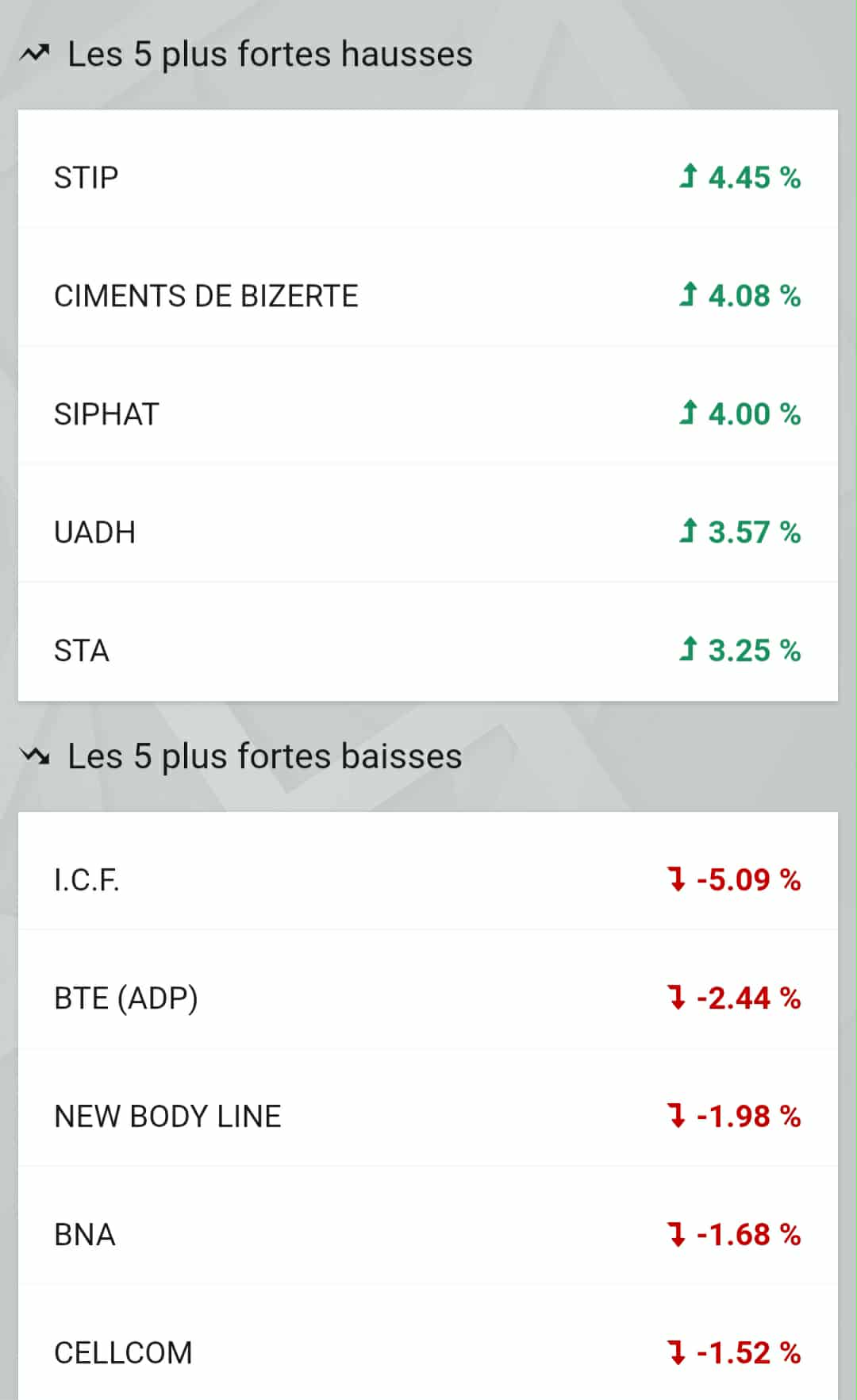Tap the green up arrow for STA
The width and height of the screenshot is (857, 1400).
(x=688, y=649)
